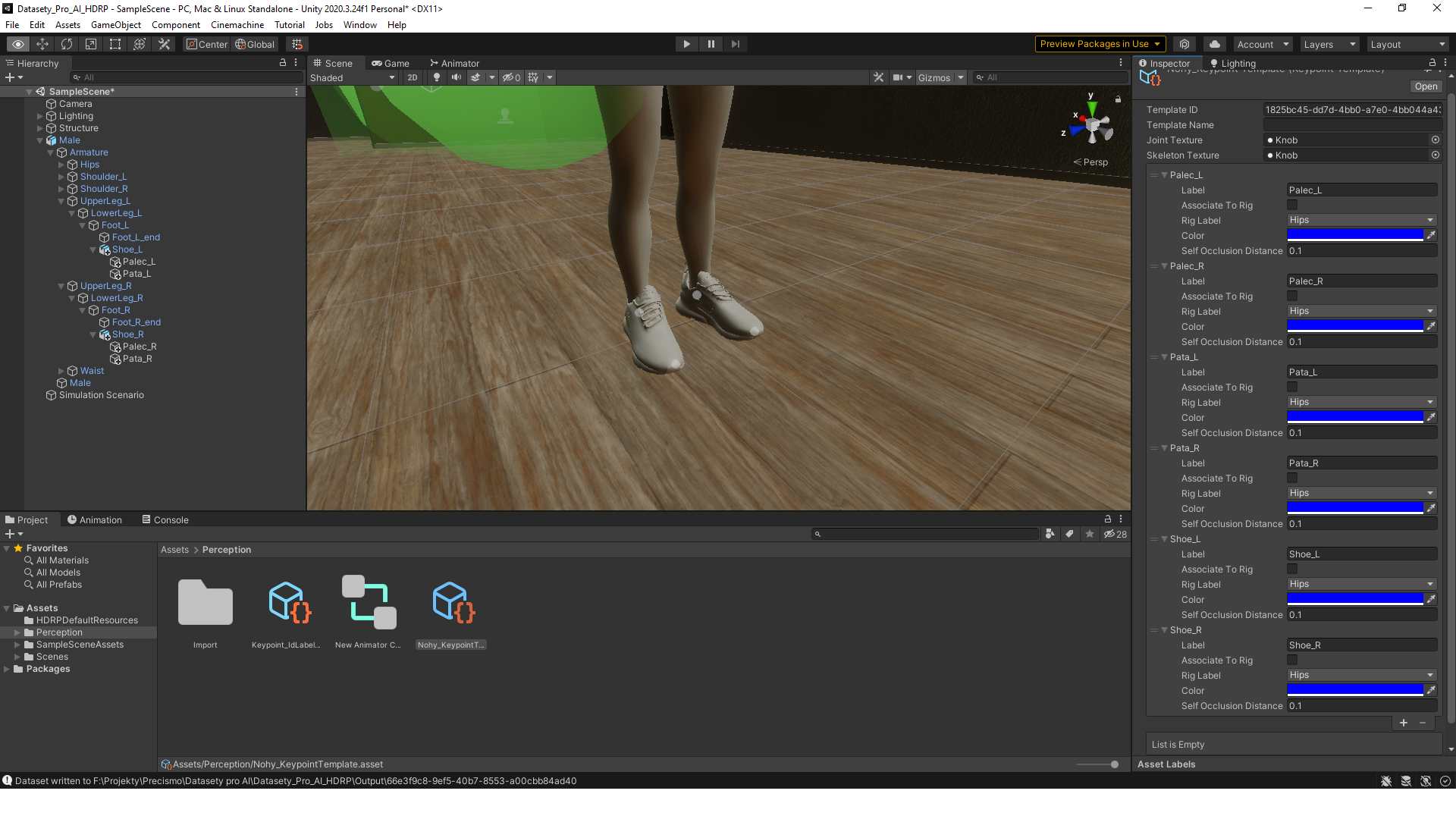1456x819 pixels.
Task: Collapse the Pata_L keypoint section
Action: click(x=1166, y=356)
